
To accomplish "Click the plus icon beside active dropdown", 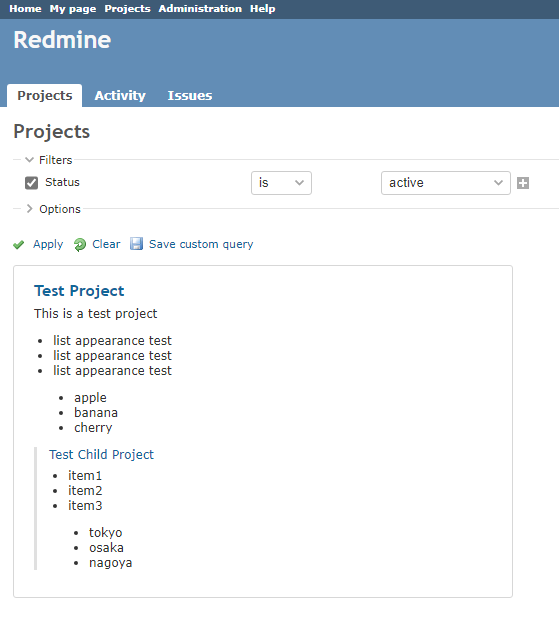I will 523,183.
